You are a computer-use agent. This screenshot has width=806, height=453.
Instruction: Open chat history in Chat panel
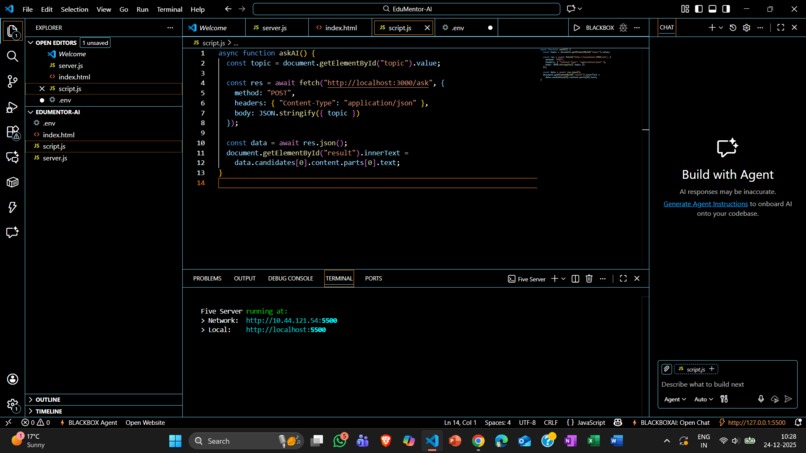pyautogui.click(x=733, y=28)
